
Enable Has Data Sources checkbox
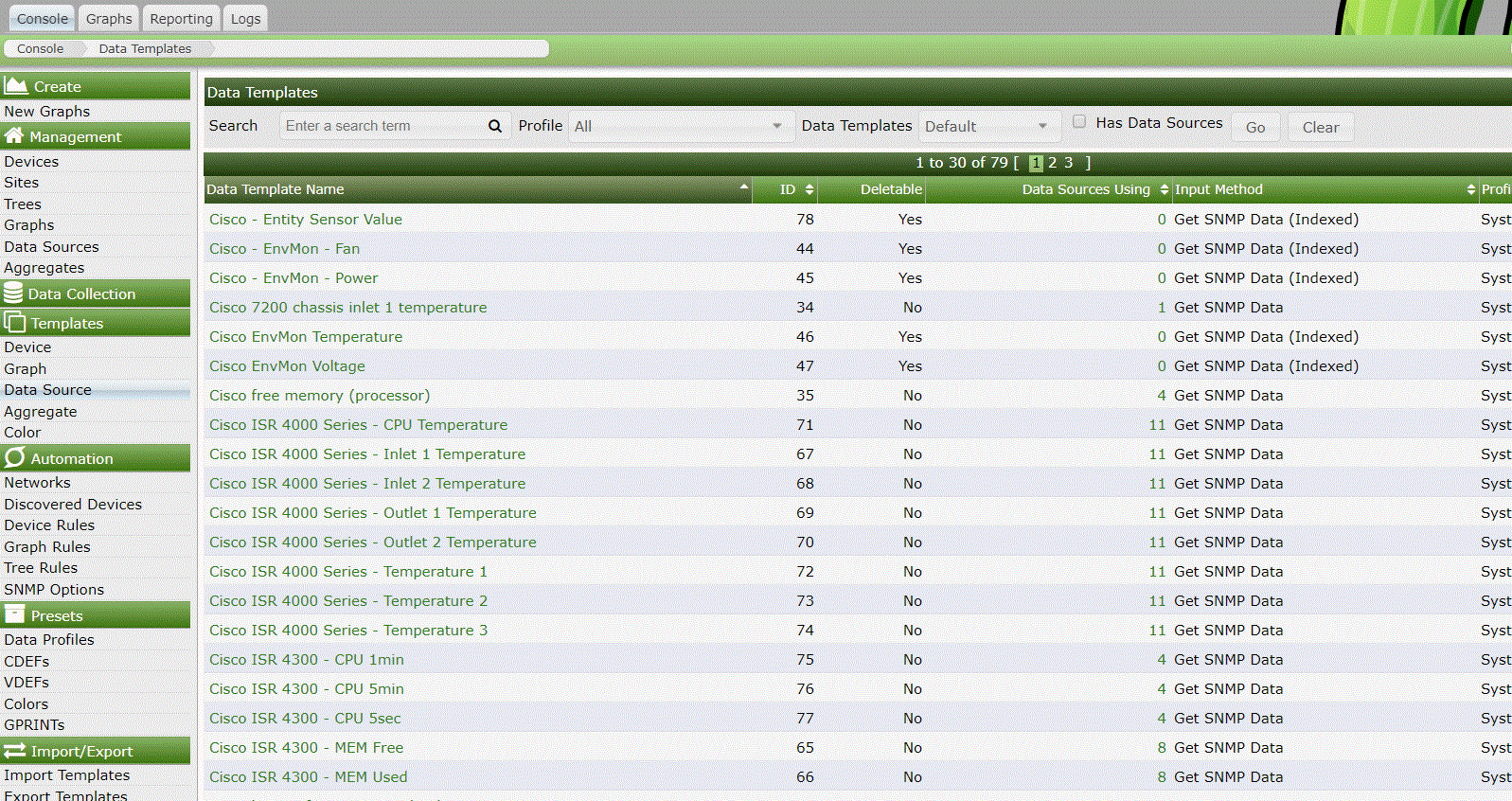(x=1079, y=121)
